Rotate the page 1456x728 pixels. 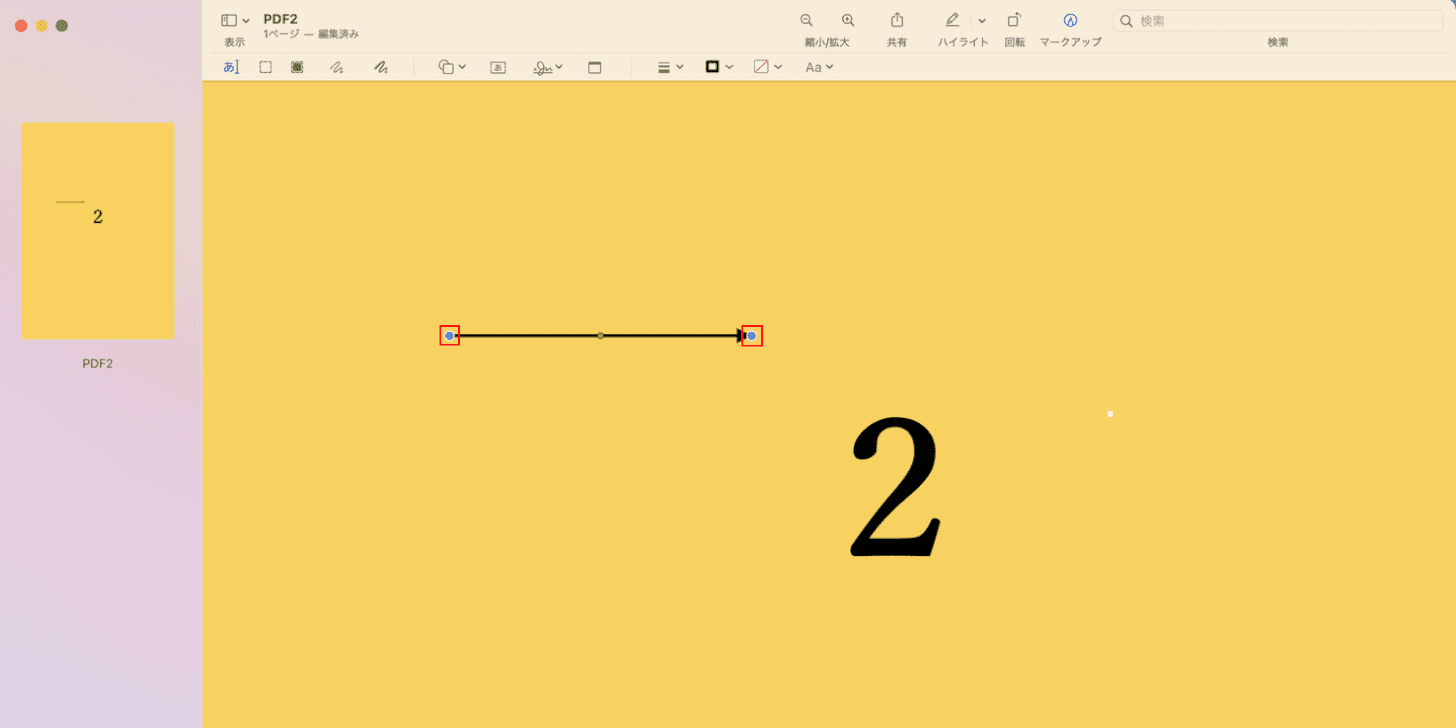tap(1014, 20)
